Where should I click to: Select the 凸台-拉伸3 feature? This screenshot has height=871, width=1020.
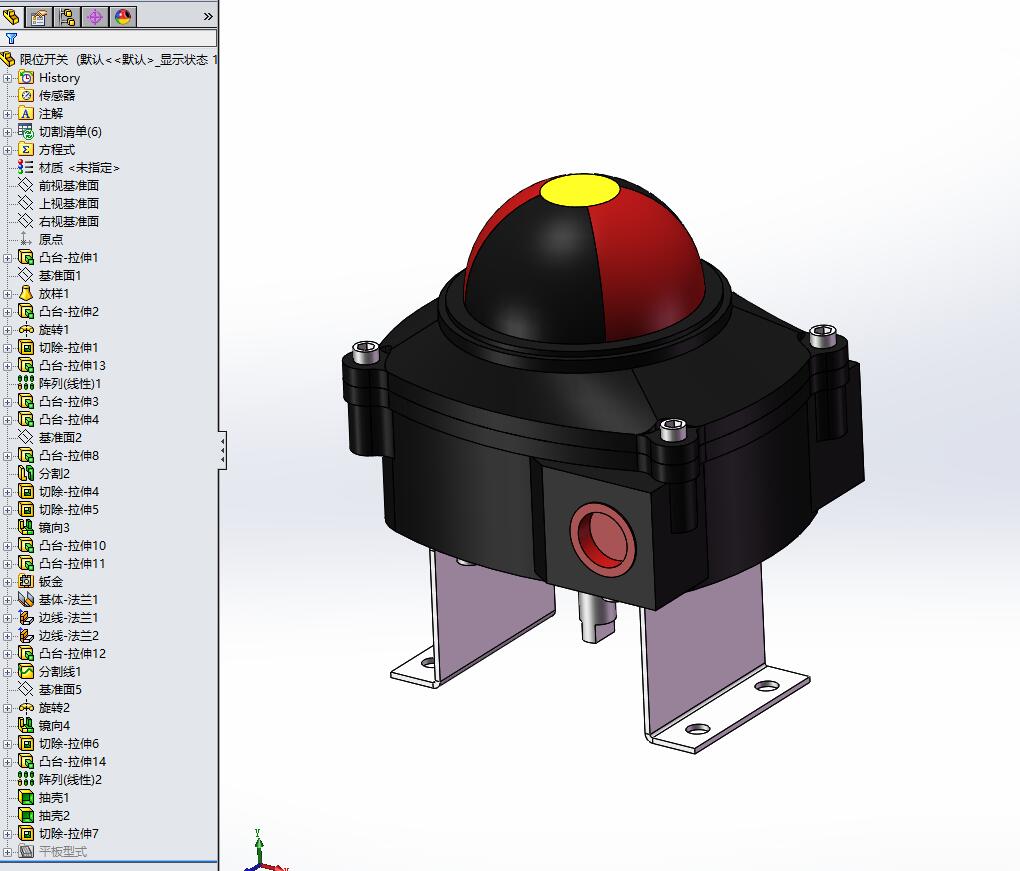coord(59,401)
